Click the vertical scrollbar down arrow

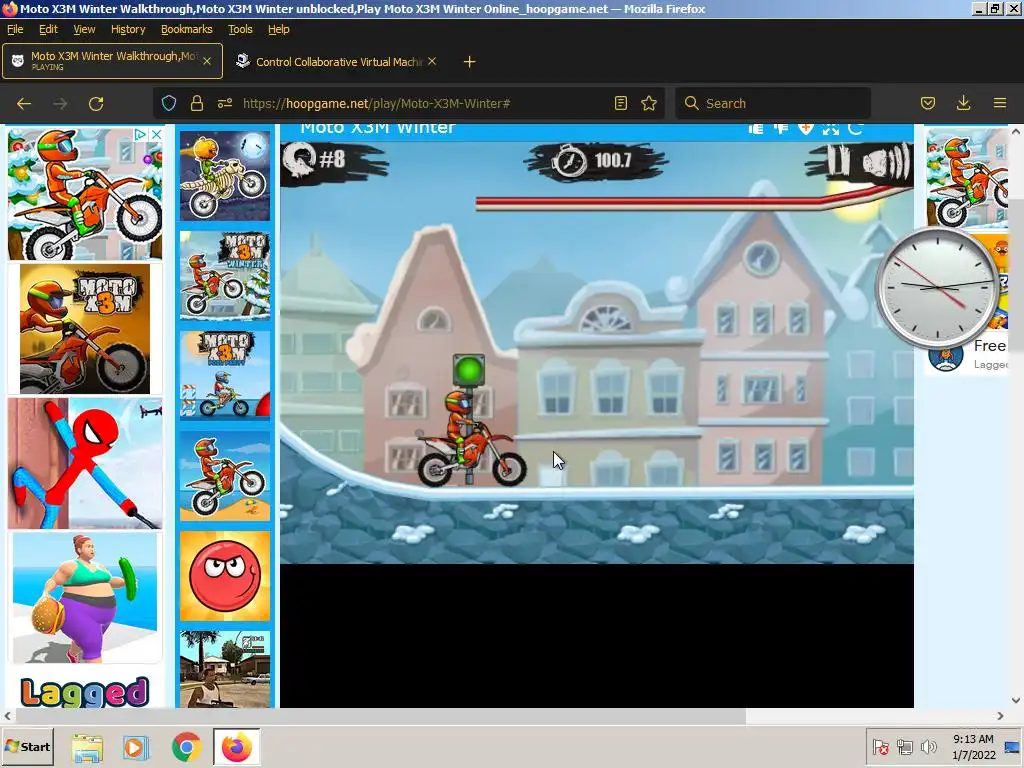[x=1016, y=700]
